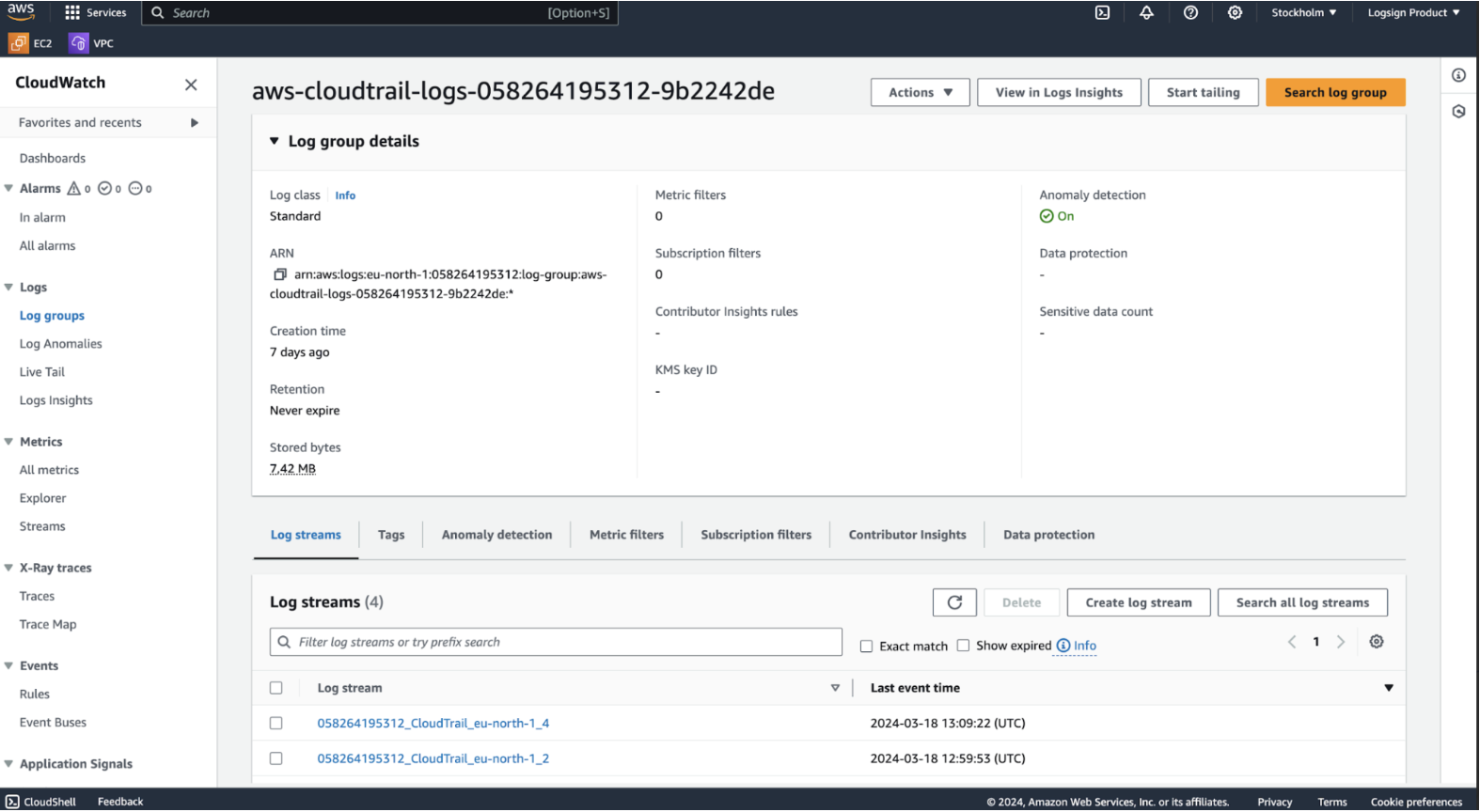The height and width of the screenshot is (812, 1480).
Task: Open the hexagon icon on right edge
Action: 1458,111
